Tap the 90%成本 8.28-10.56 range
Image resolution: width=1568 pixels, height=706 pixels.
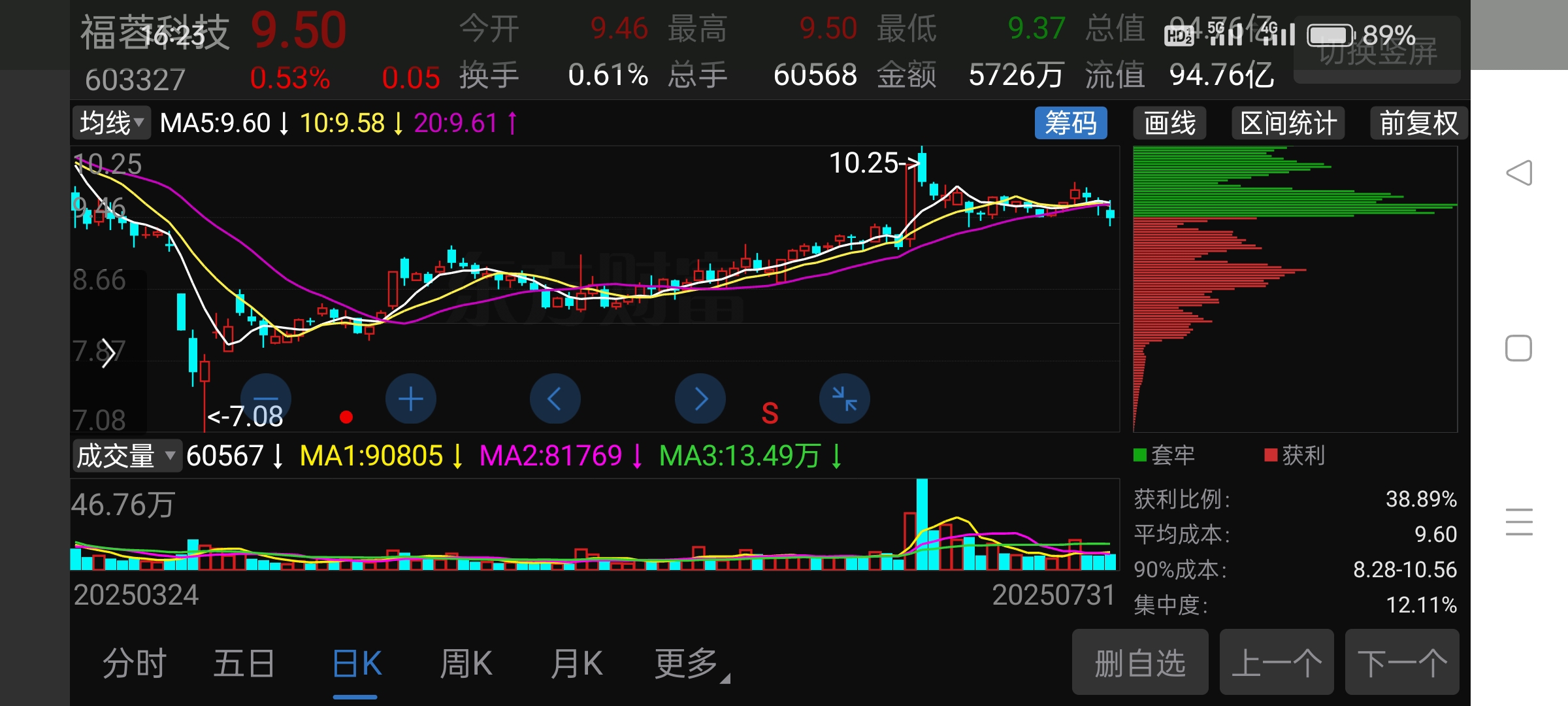(1405, 570)
